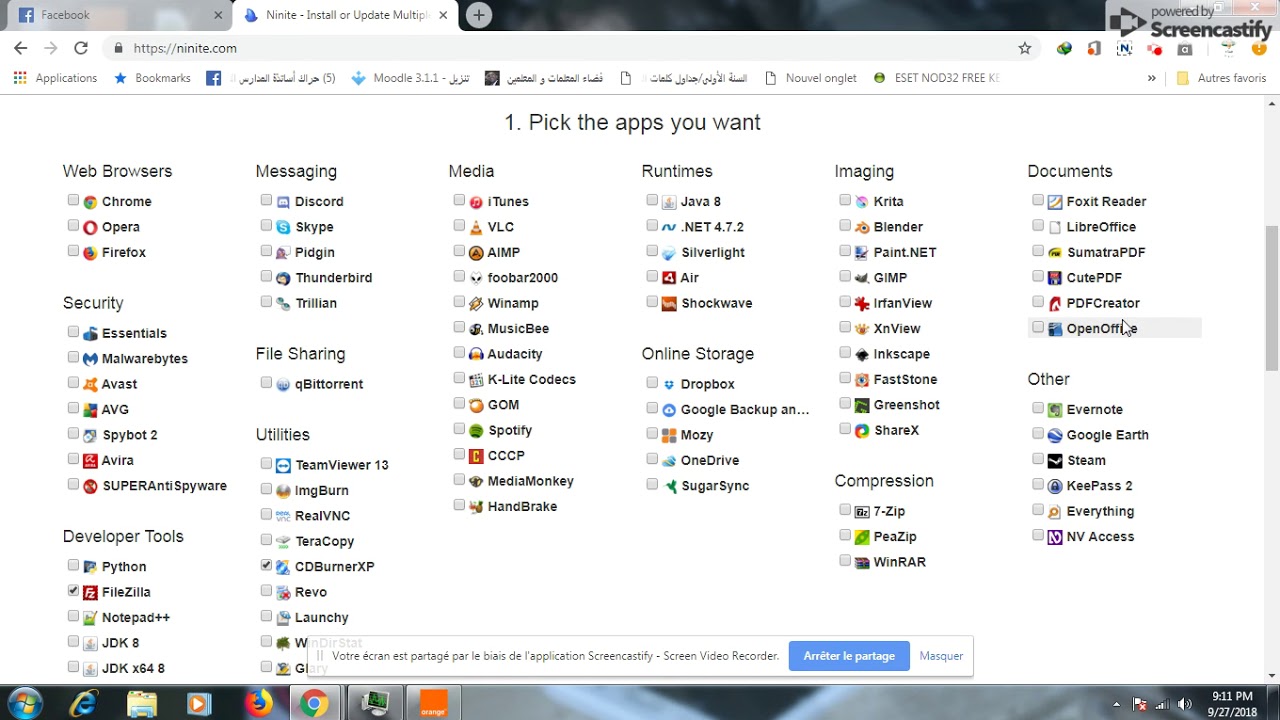Tick the Evernote checkbox

tap(1038, 409)
